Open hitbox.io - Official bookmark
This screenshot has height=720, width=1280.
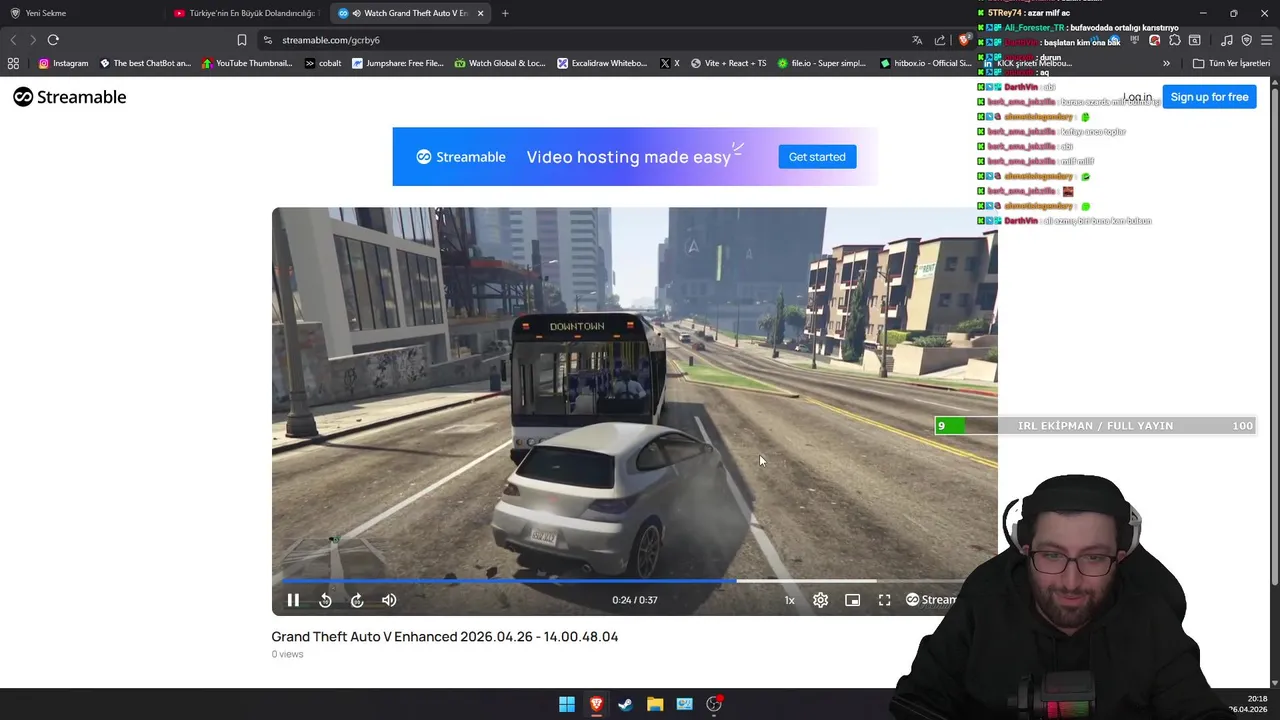tap(926, 63)
